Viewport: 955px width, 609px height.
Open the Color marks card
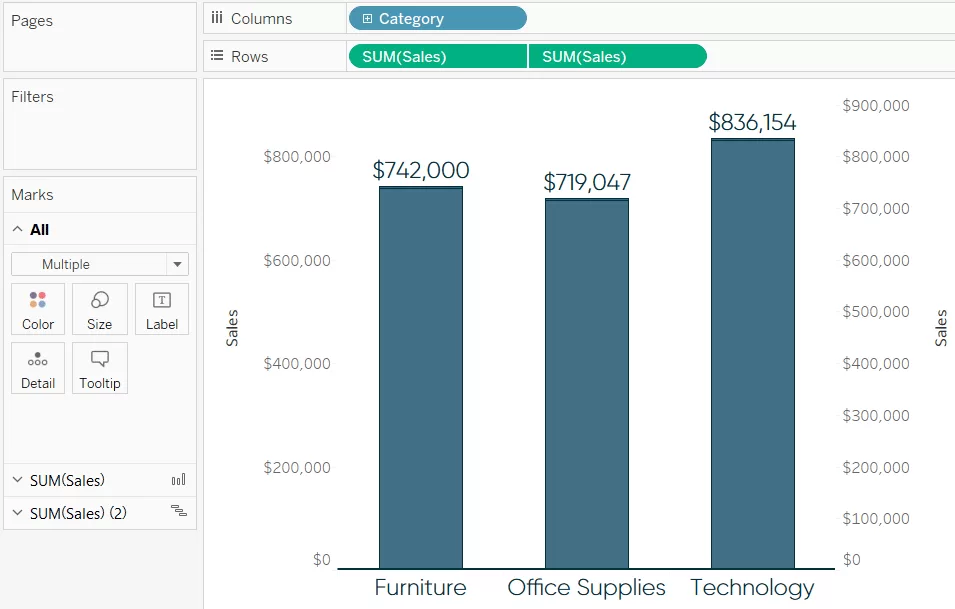click(38, 308)
